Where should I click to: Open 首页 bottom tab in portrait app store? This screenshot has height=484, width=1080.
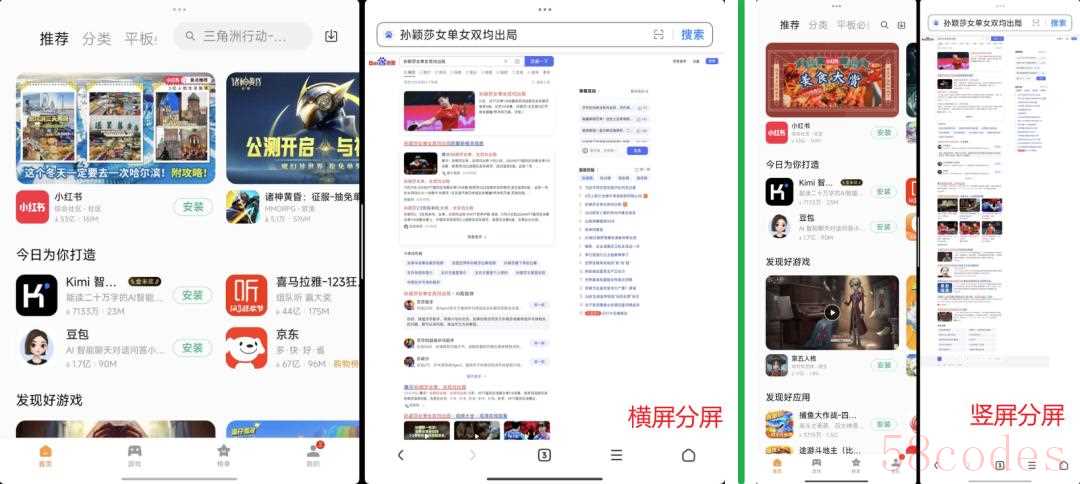pyautogui.click(x=777, y=466)
